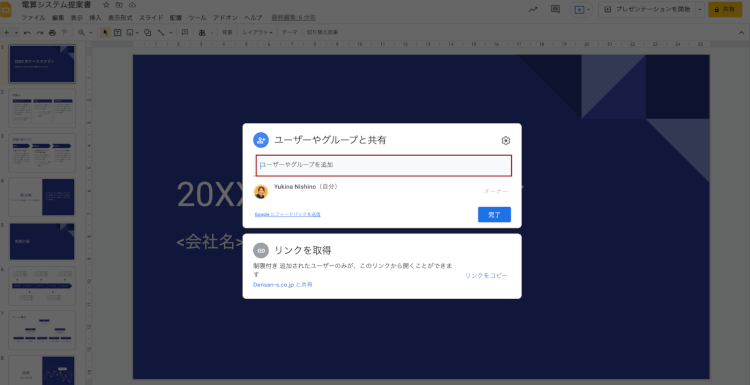Redo the last action
This screenshot has height=385, width=750.
pos(40,33)
